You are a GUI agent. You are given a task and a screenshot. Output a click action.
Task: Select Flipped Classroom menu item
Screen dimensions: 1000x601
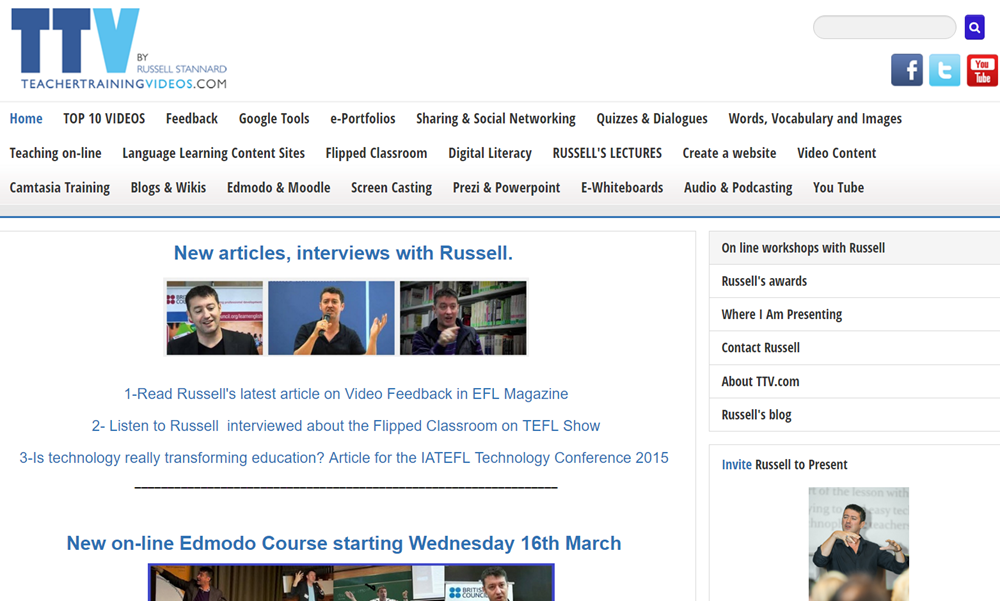click(376, 153)
